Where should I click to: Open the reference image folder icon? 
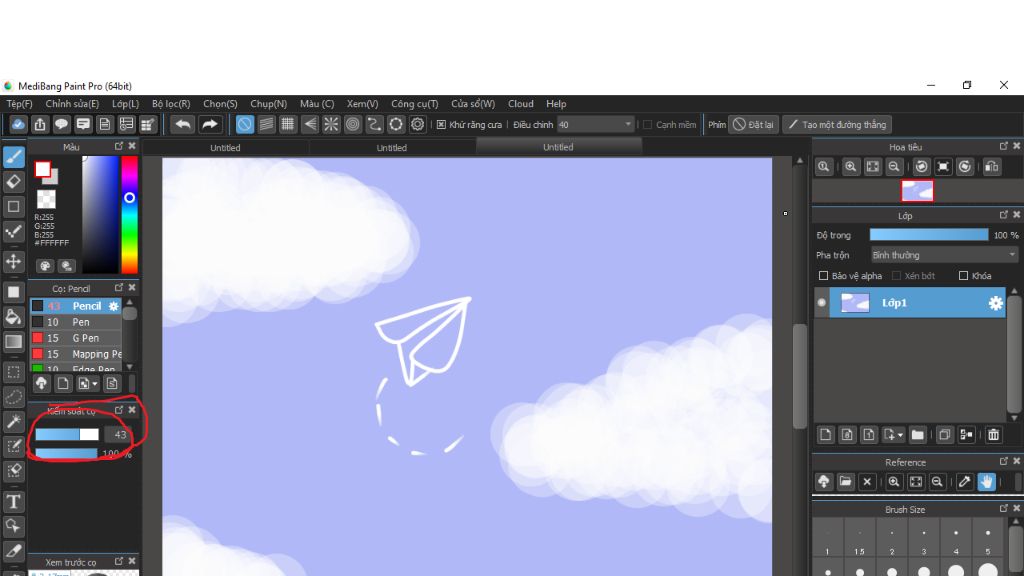(x=845, y=482)
